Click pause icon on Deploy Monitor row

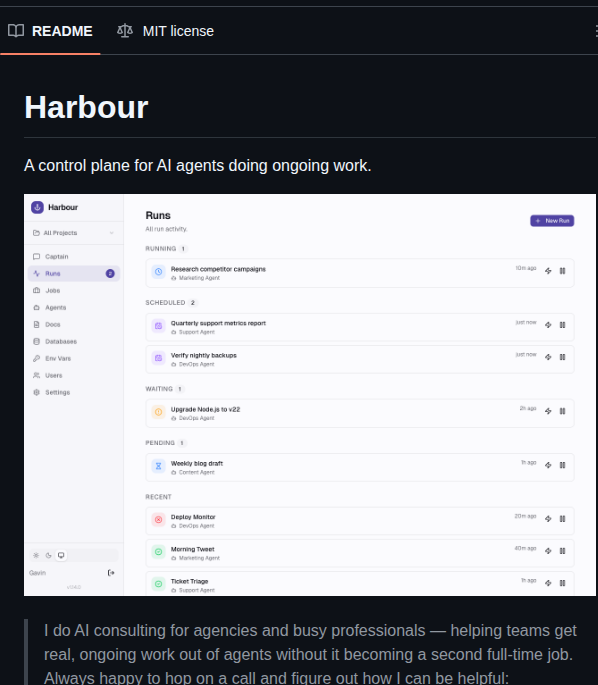[x=563, y=519]
